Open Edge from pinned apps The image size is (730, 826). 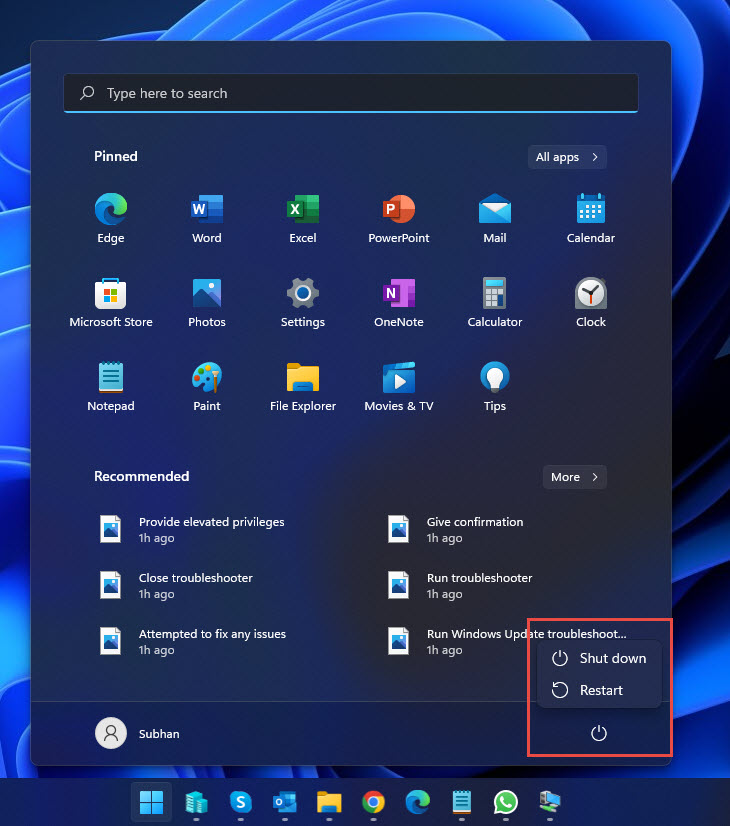click(x=111, y=218)
